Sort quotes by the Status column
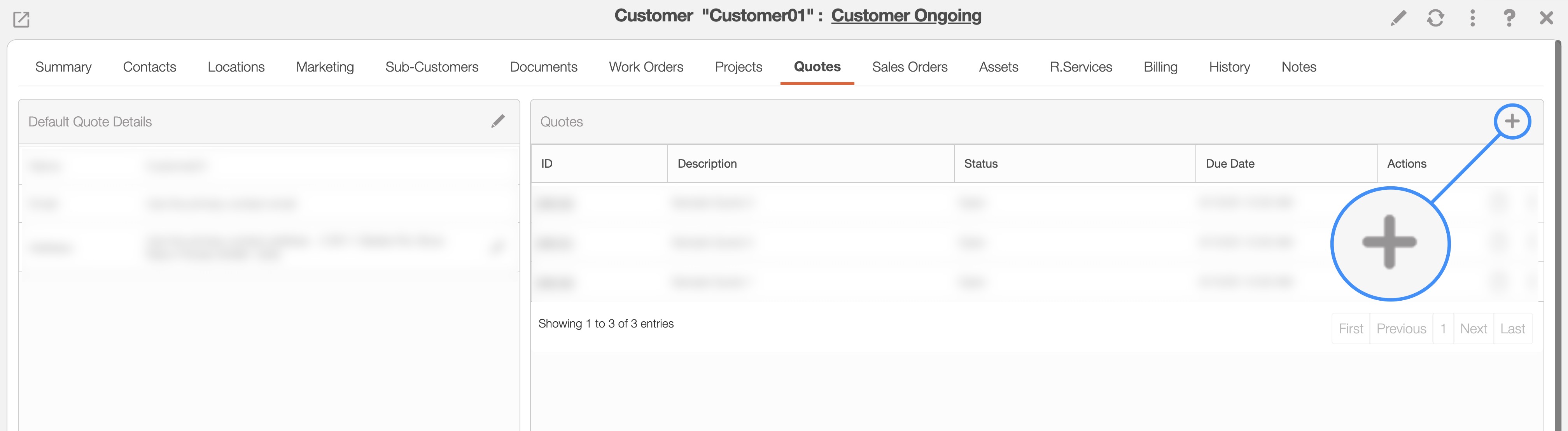This screenshot has width=1568, height=431. coord(981,164)
